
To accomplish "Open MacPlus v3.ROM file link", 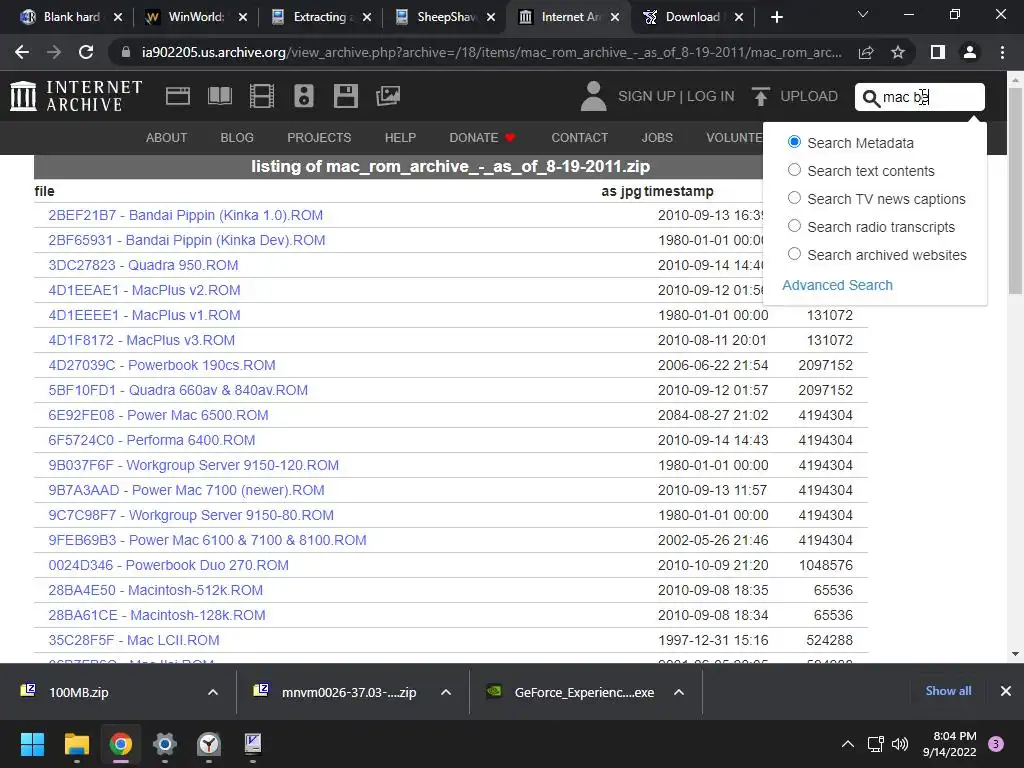I will (142, 340).
